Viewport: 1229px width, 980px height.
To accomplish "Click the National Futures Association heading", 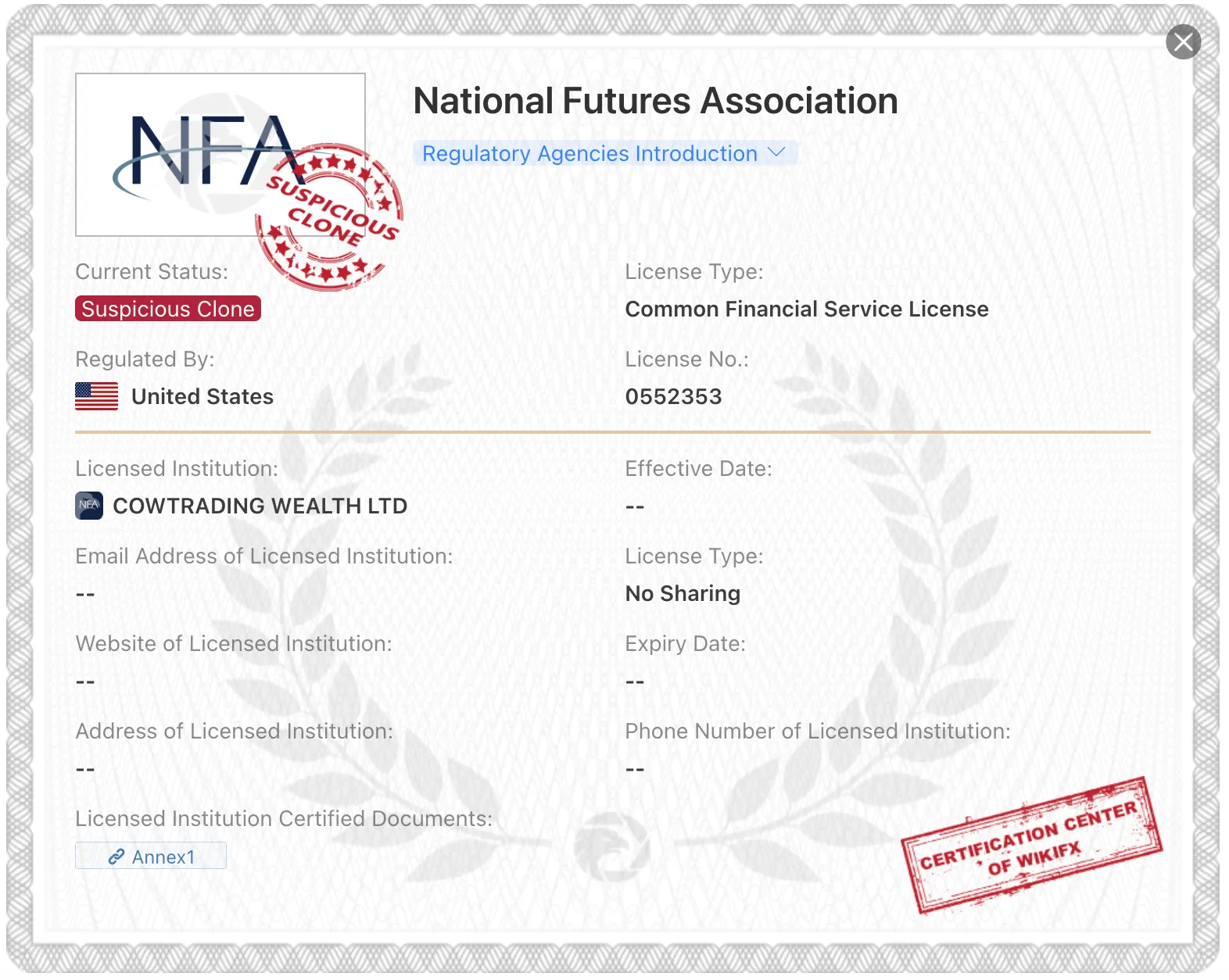I will pyautogui.click(x=656, y=101).
